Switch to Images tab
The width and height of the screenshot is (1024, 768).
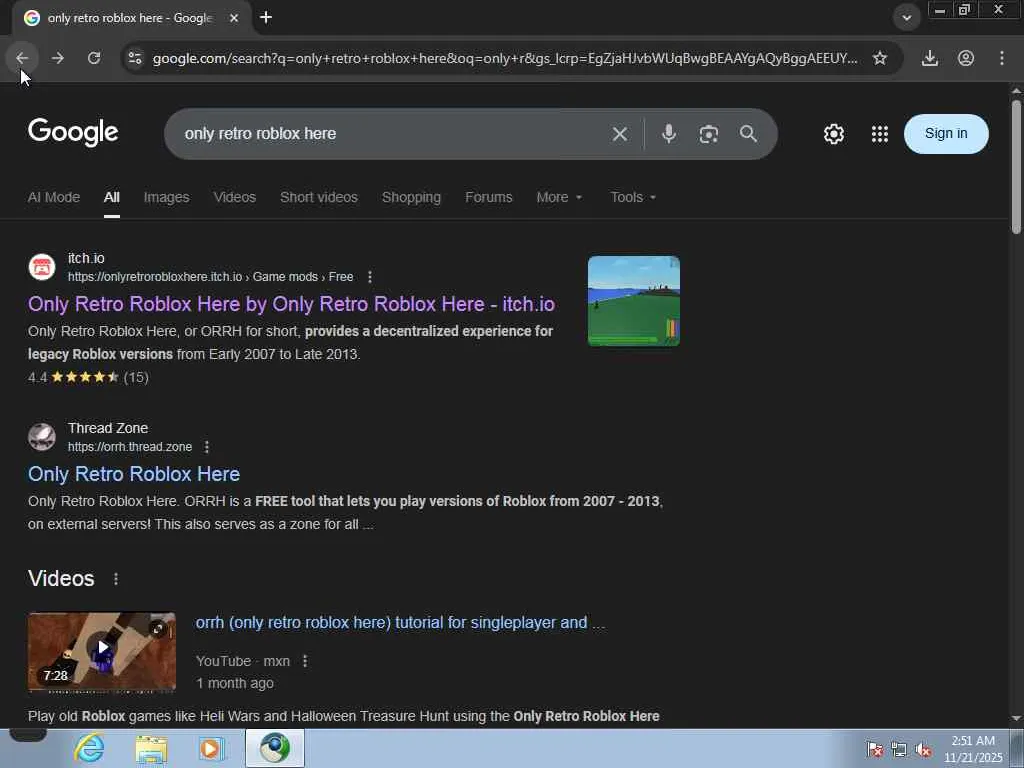pyautogui.click(x=167, y=197)
